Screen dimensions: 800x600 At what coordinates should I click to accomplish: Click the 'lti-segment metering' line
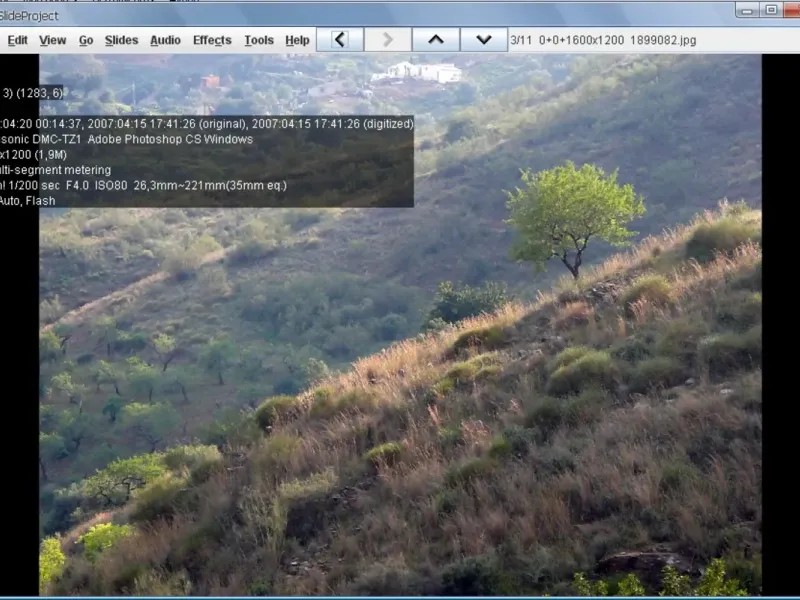point(55,170)
